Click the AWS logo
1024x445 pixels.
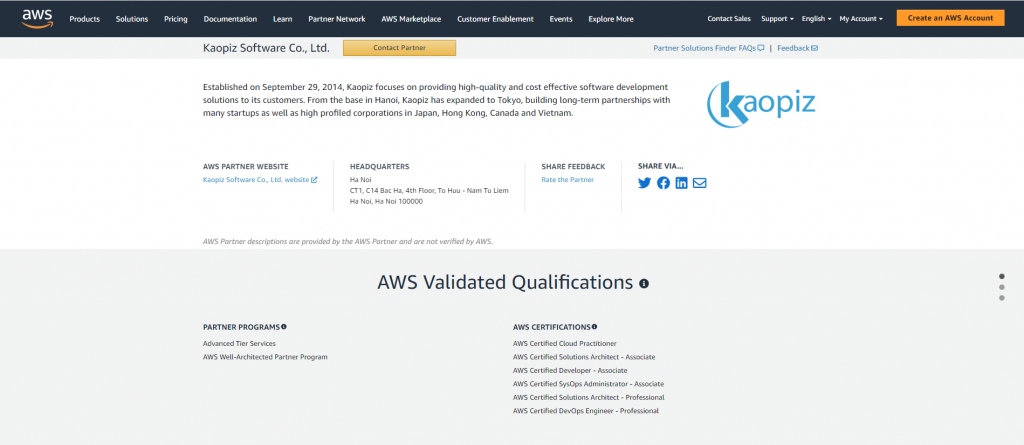click(38, 18)
